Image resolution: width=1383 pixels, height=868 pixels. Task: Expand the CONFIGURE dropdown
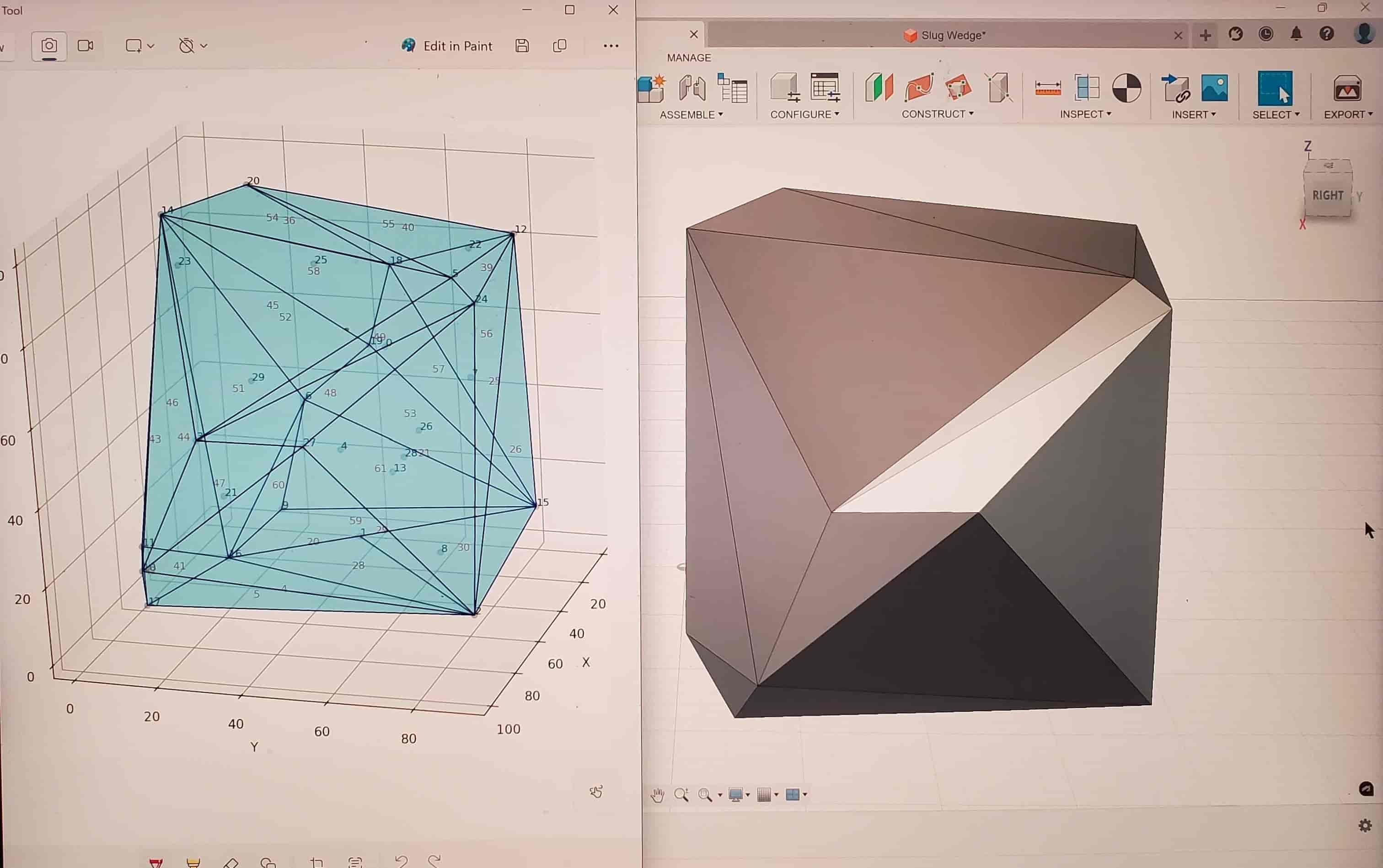(804, 114)
